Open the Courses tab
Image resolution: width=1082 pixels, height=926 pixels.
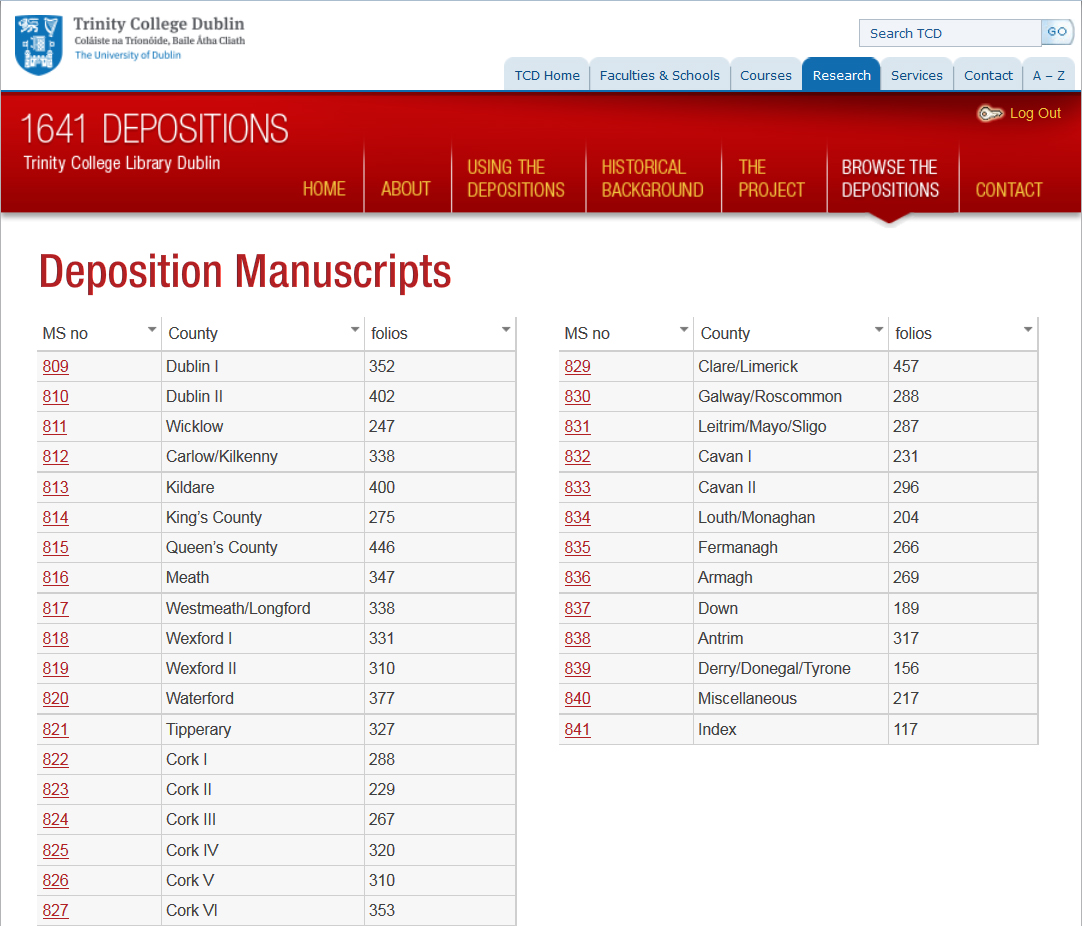coord(765,75)
